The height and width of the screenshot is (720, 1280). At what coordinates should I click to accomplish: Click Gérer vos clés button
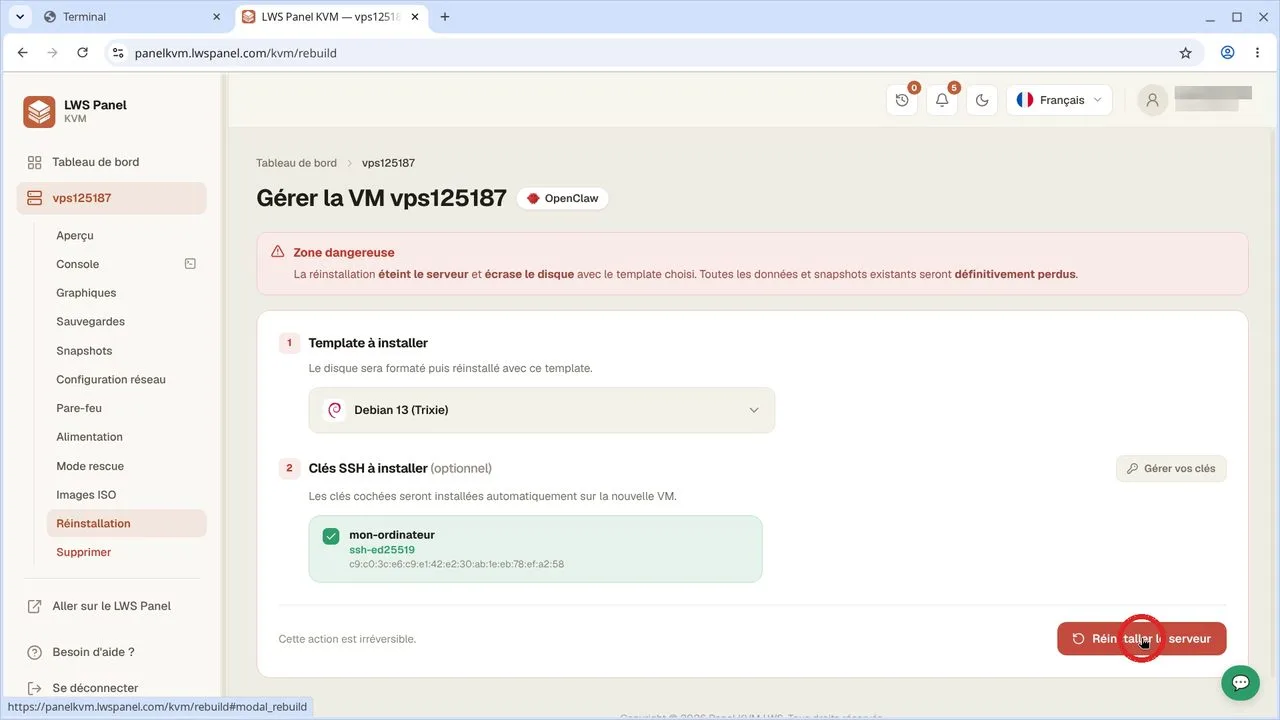(x=1171, y=468)
